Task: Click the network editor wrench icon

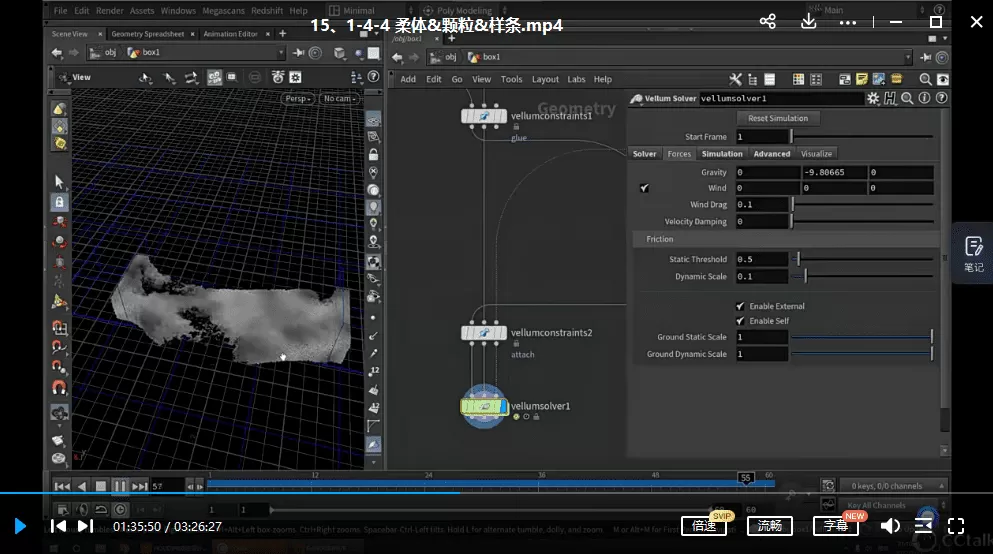Action: pos(735,79)
